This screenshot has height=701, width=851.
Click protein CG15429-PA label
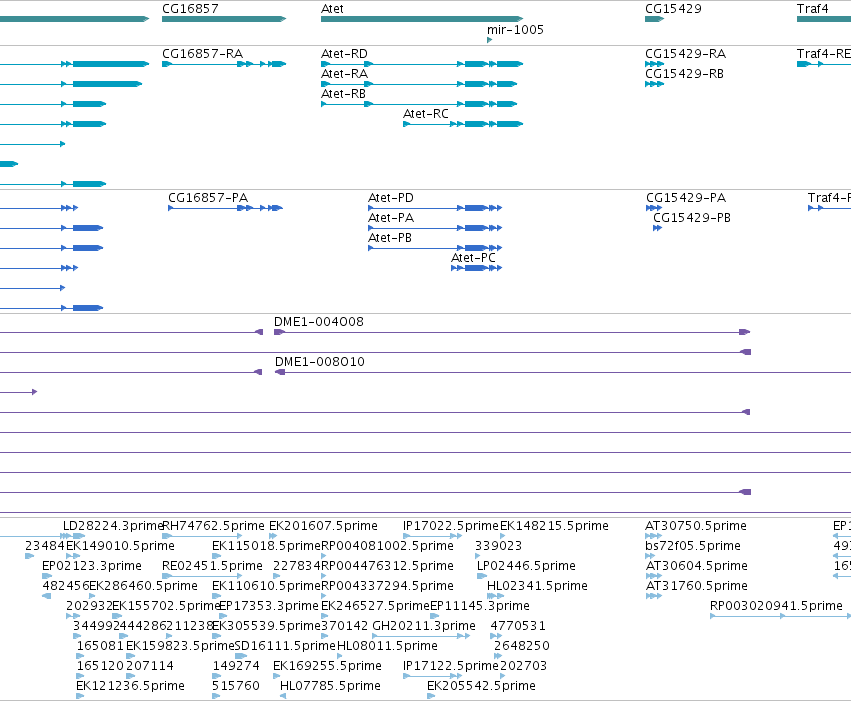point(686,197)
